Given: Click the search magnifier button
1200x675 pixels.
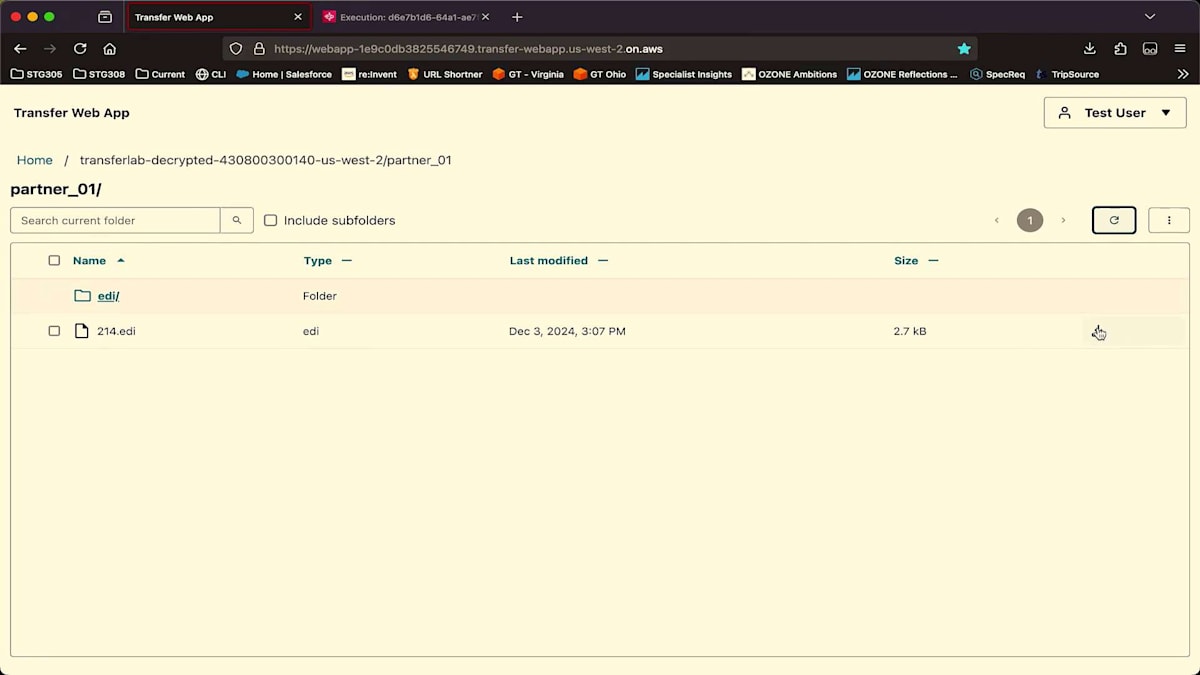Looking at the screenshot, I should (237, 220).
